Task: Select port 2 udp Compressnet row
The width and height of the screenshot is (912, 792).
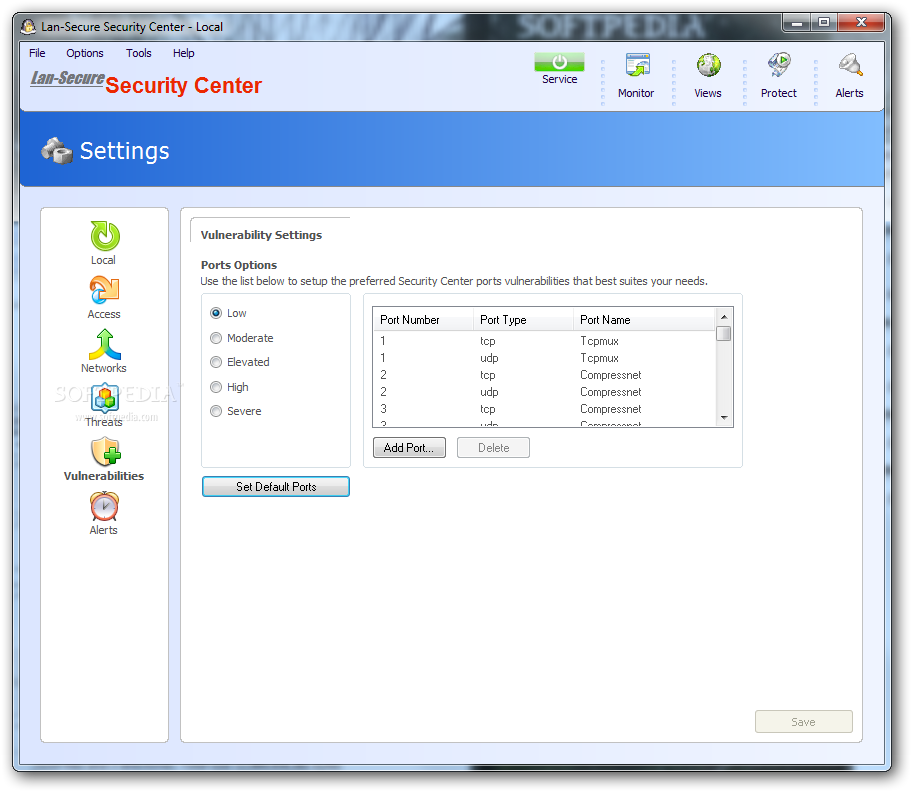Action: (544, 392)
